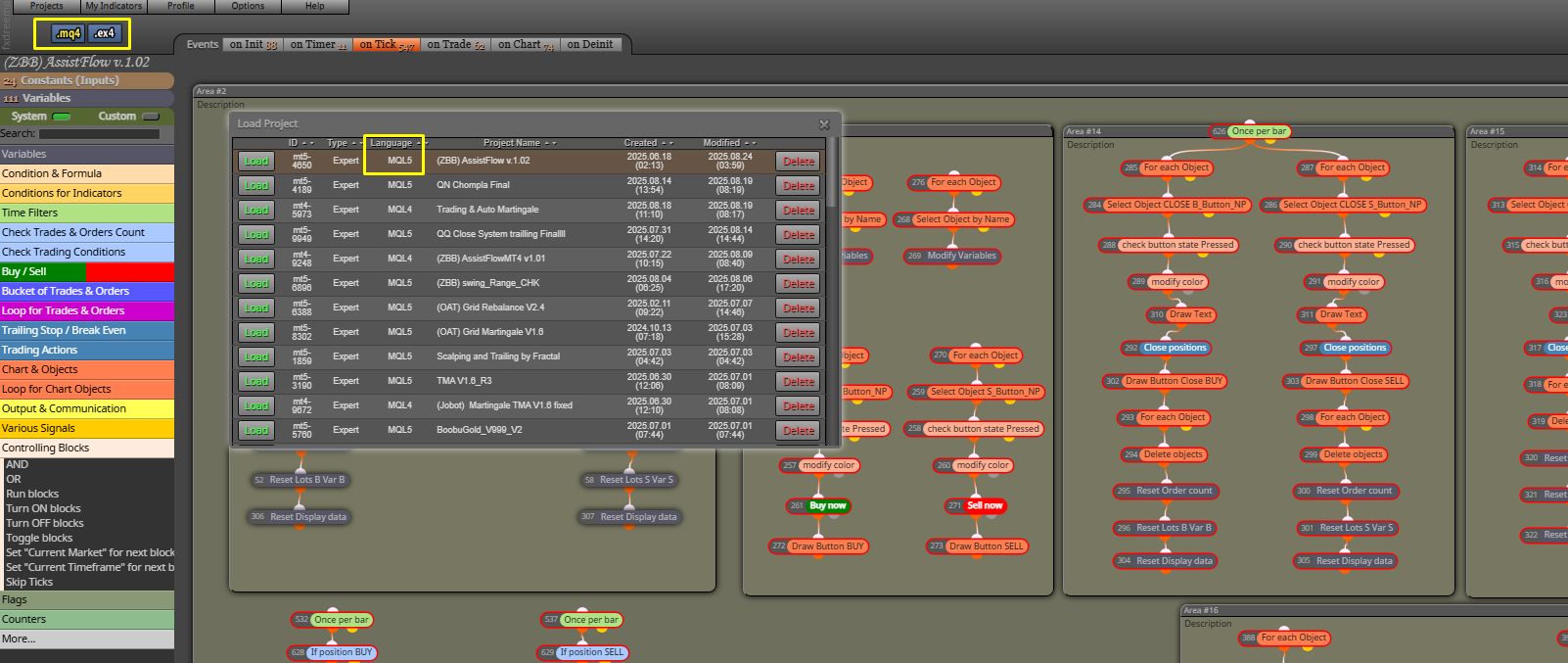Export compiled .ex4 file
The width and height of the screenshot is (1568, 663).
[104, 33]
